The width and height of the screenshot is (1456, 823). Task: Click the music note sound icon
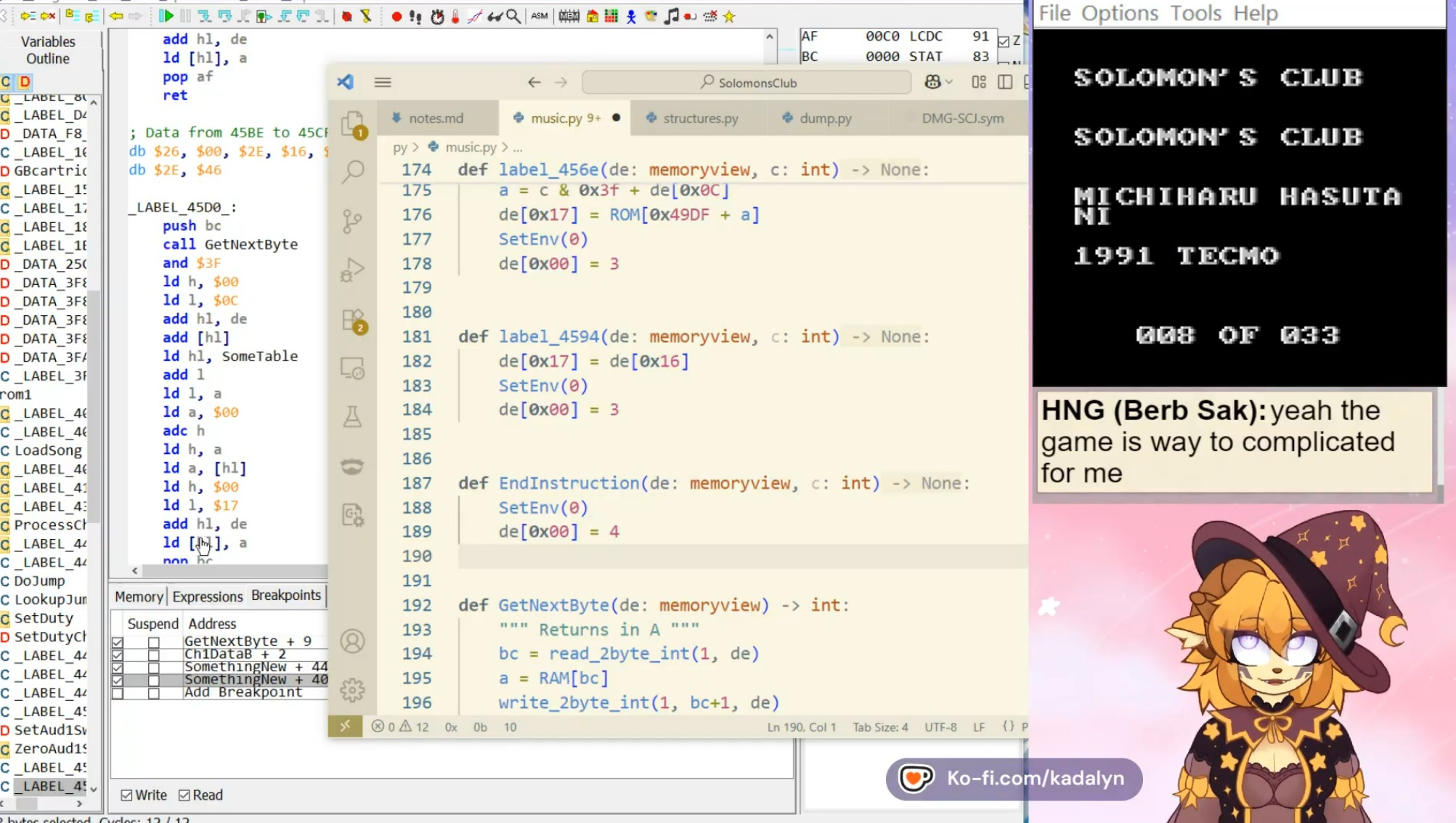(672, 16)
